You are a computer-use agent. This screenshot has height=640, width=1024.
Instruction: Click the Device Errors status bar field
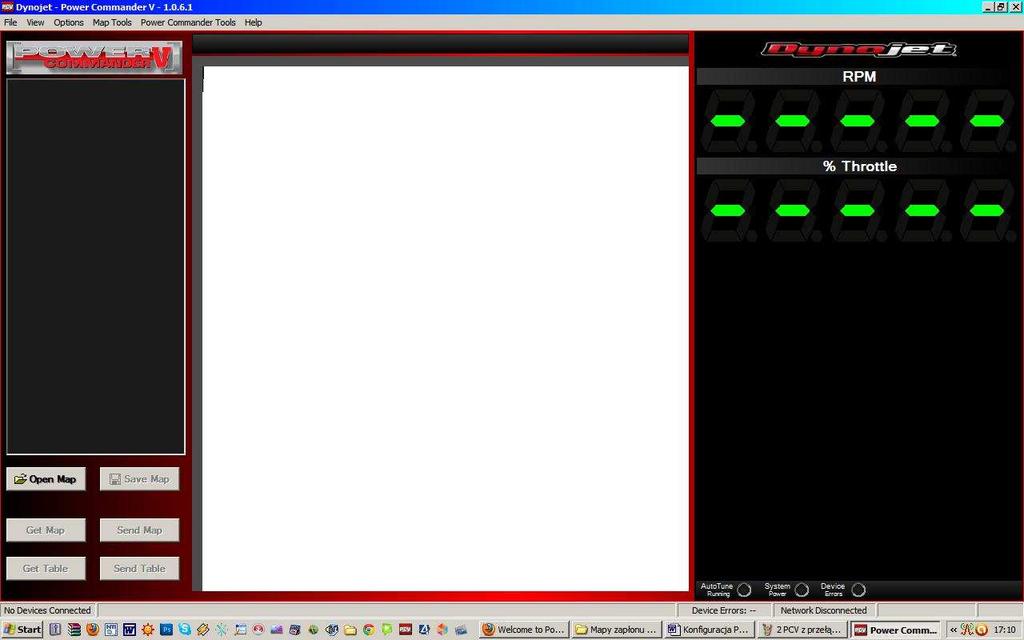[724, 610]
